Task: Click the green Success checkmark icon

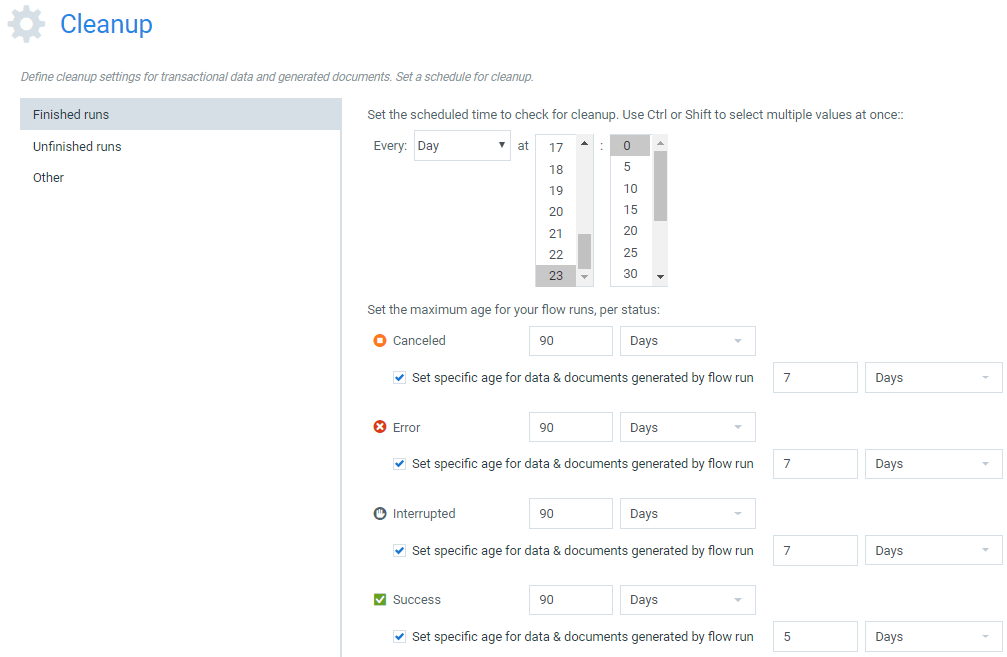Action: 380,599
